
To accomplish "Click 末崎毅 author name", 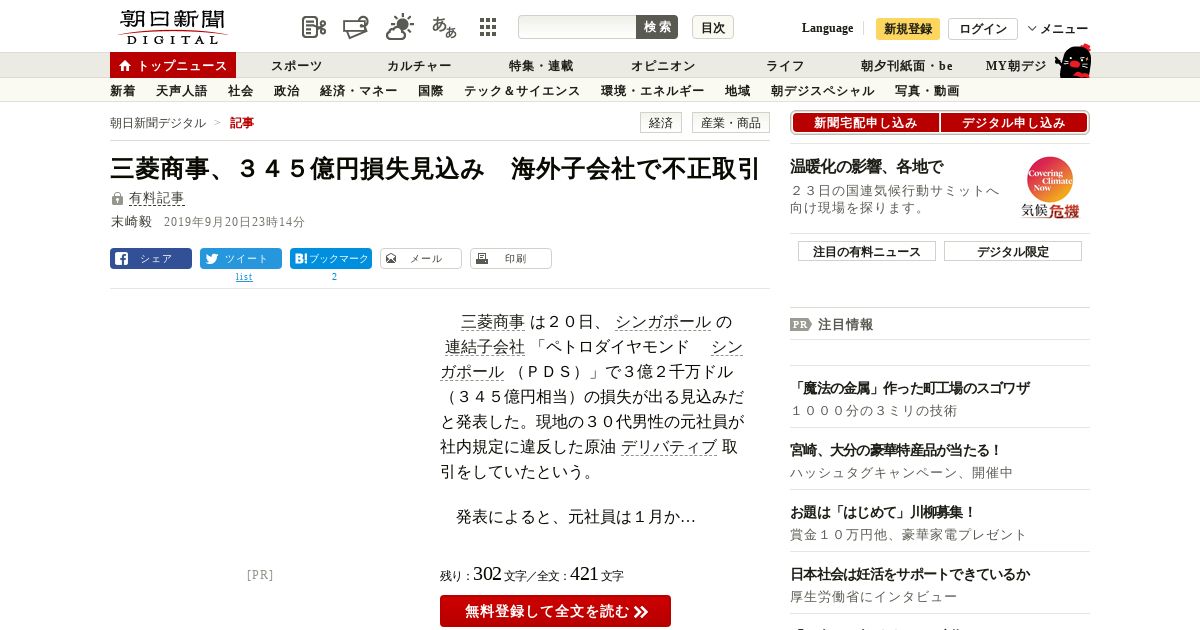I will [x=131, y=222].
